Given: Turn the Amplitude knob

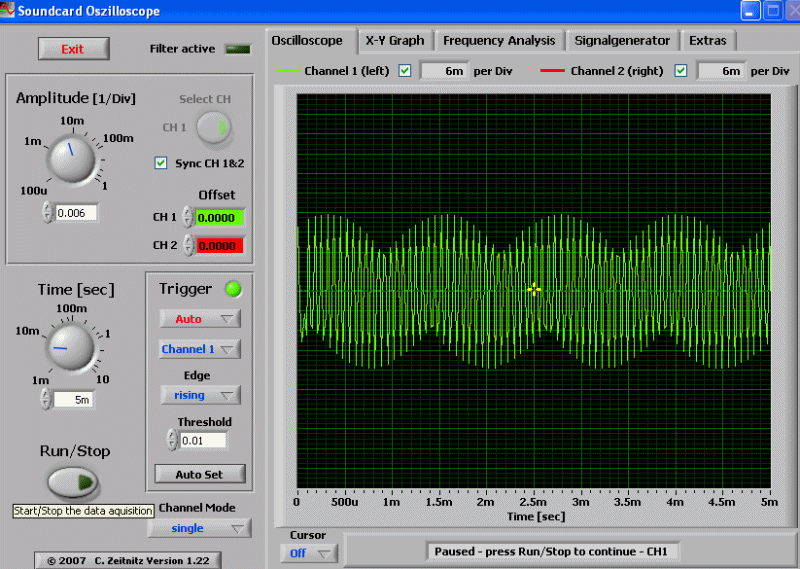Looking at the screenshot, I should [71, 159].
